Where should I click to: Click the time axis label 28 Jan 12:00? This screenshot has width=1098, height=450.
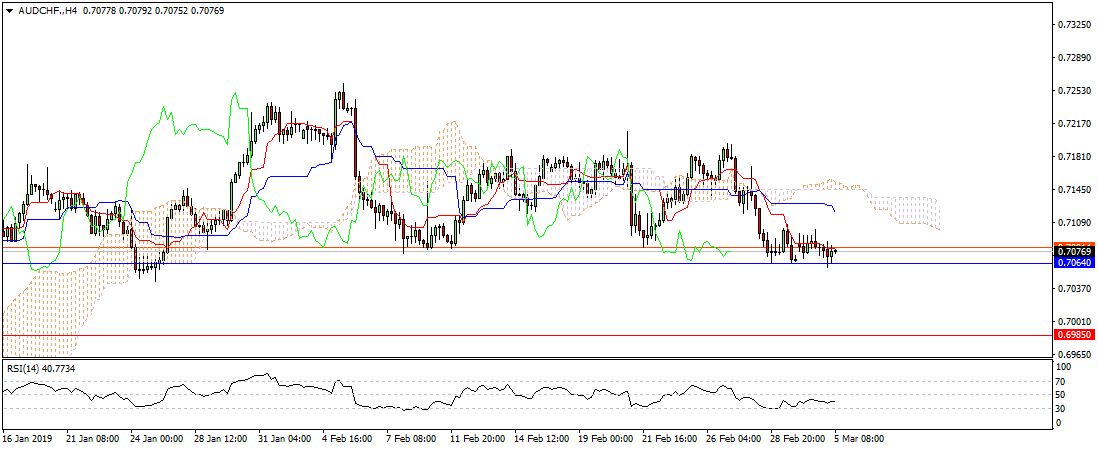pos(221,439)
